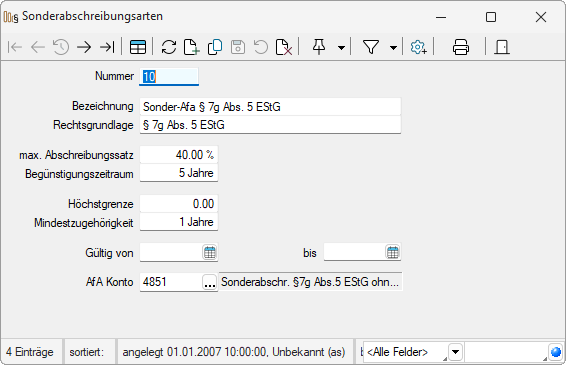Maximize the Sonderabschreibungsarten window

tap(491, 17)
